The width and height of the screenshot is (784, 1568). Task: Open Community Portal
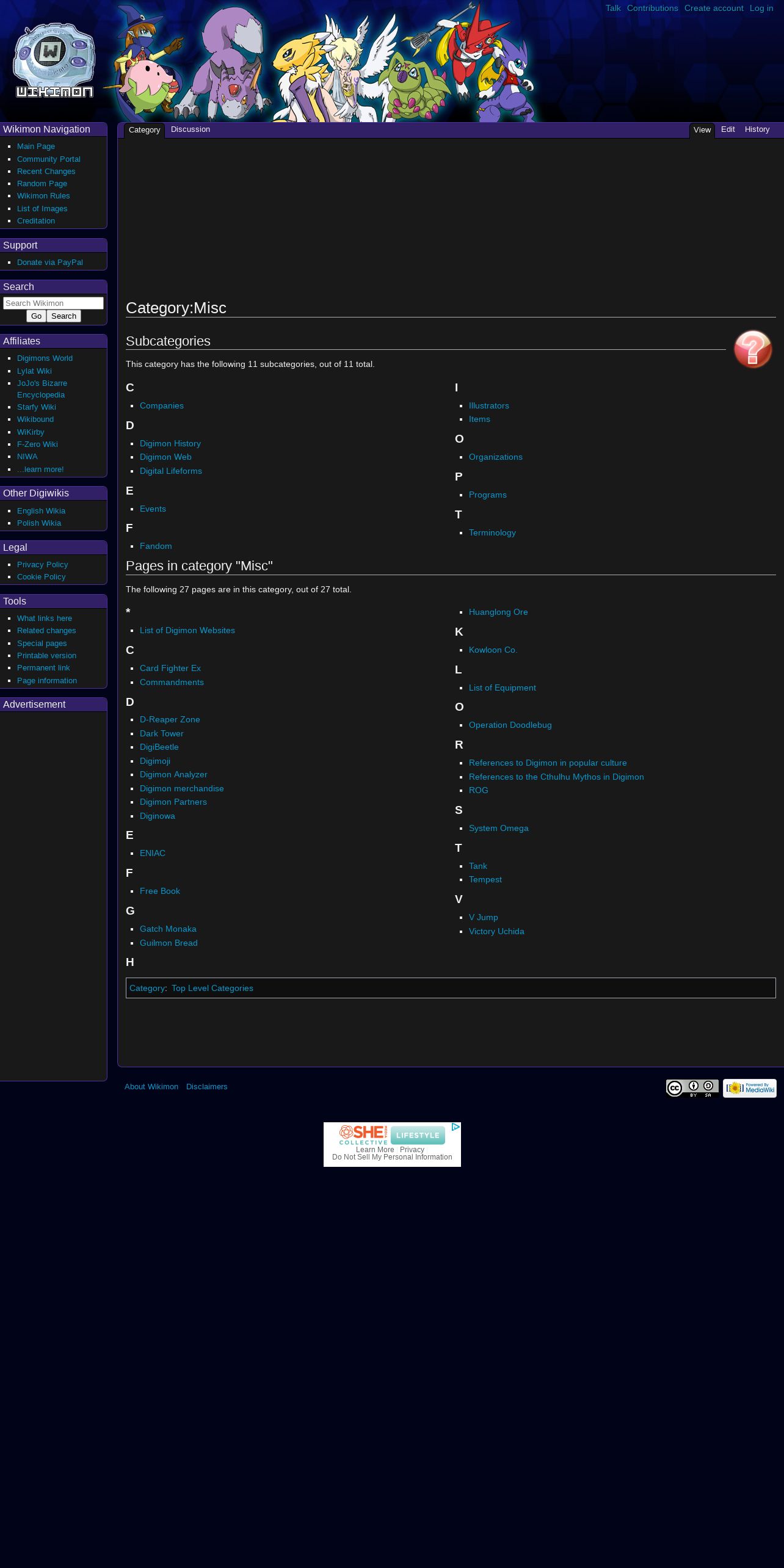49,159
